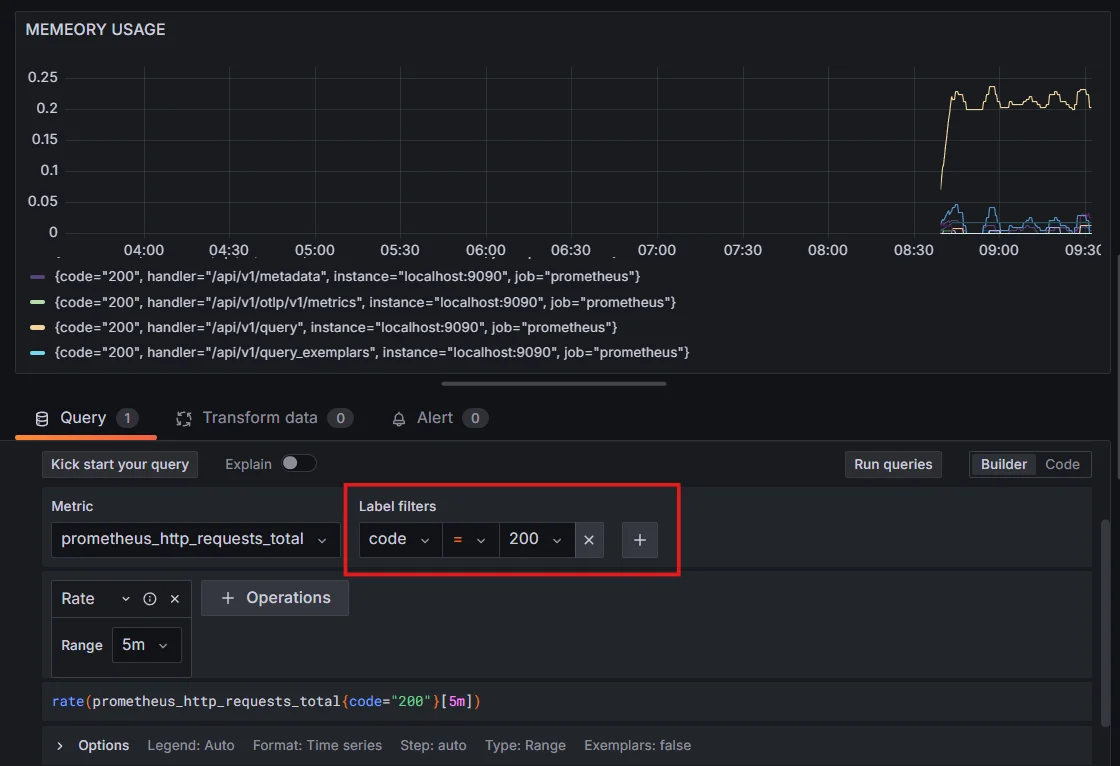Click the horizontal scrollbar below the legend
Screen dimensions: 1120x766
[x=554, y=383]
